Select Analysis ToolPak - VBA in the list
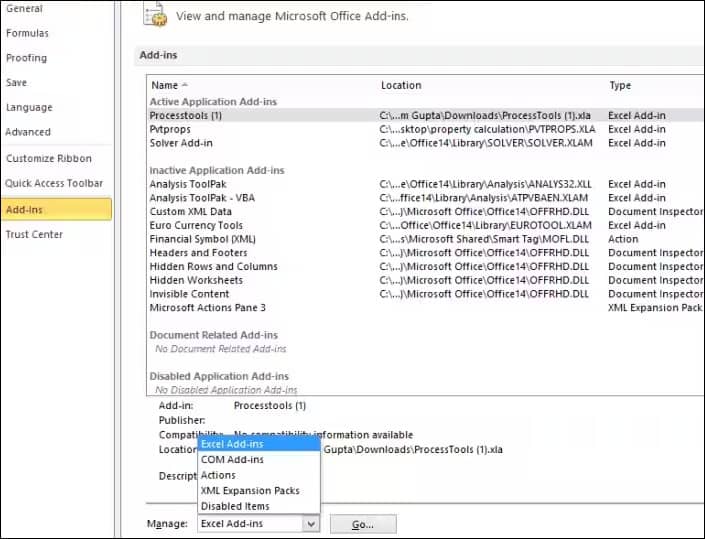The width and height of the screenshot is (705, 539). (x=201, y=198)
